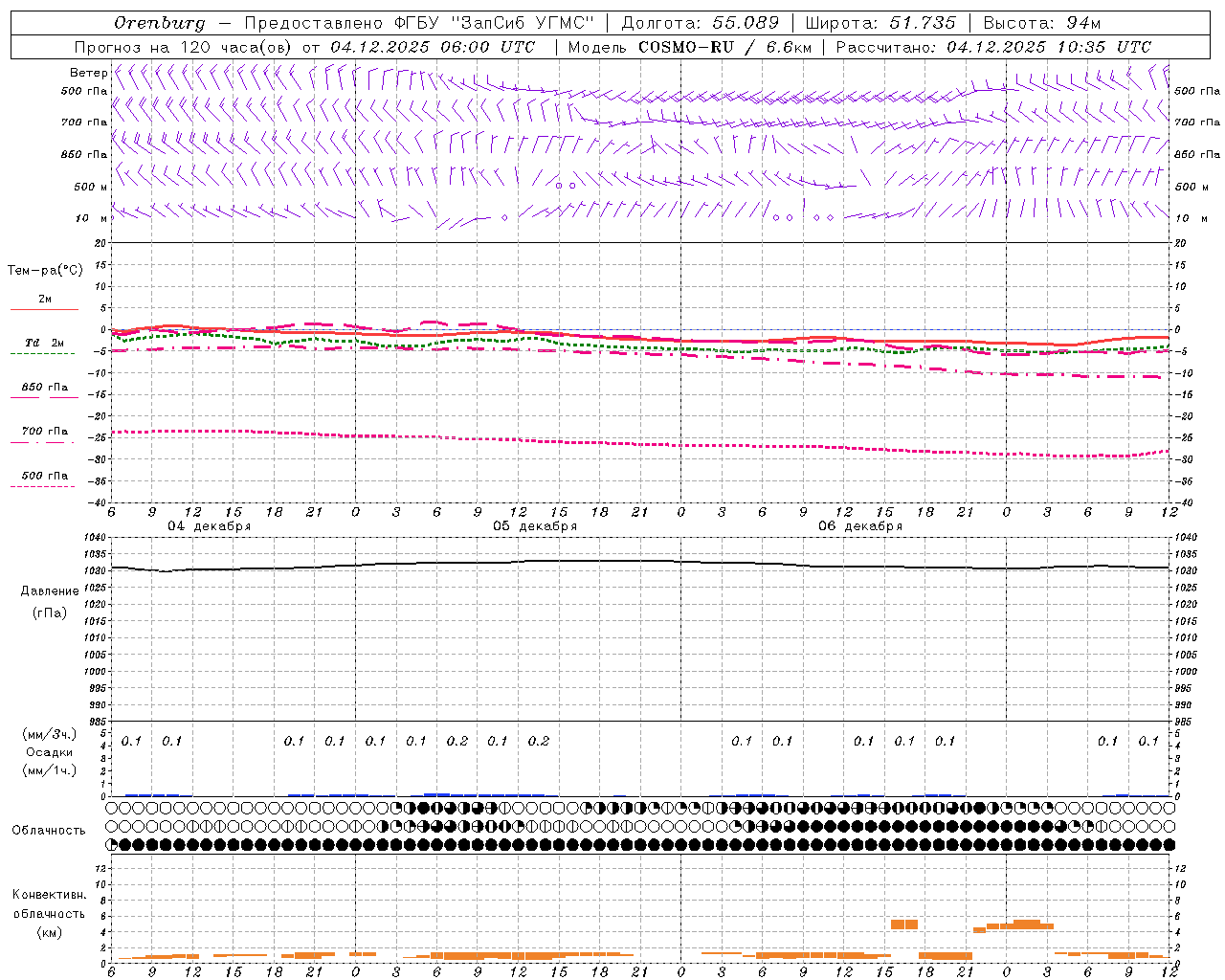Click the Широта: 51.735 latitude value
The width and height of the screenshot is (1225, 980).
click(880, 23)
